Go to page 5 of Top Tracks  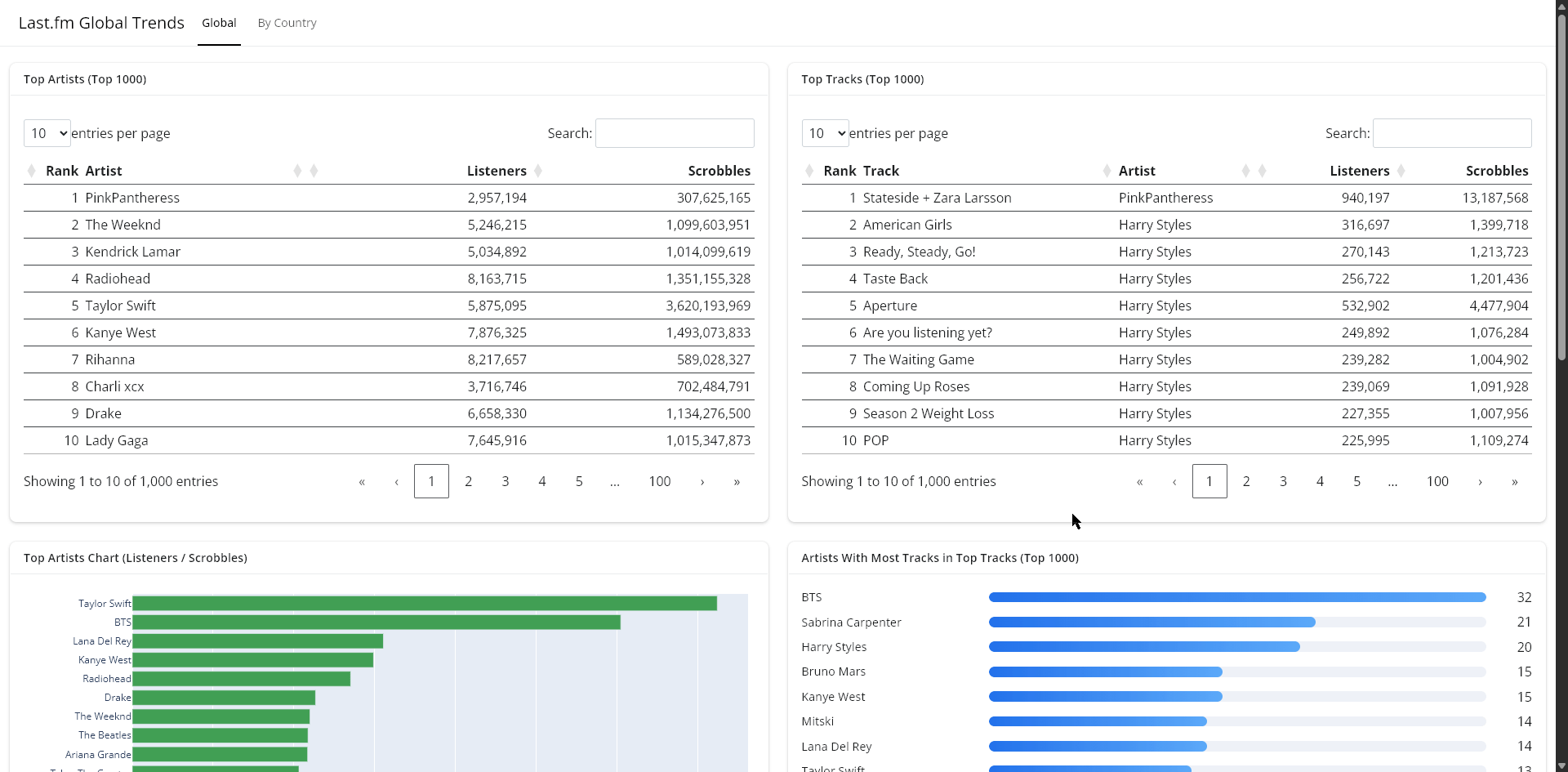[x=1356, y=481]
